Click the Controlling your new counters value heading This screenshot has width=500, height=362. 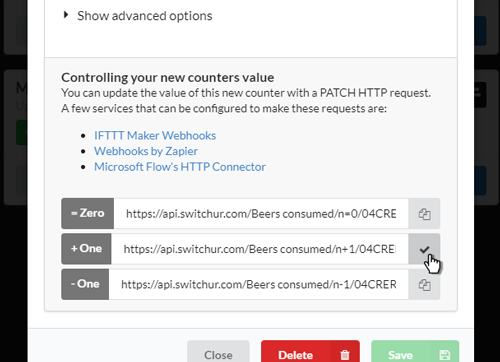pos(168,77)
